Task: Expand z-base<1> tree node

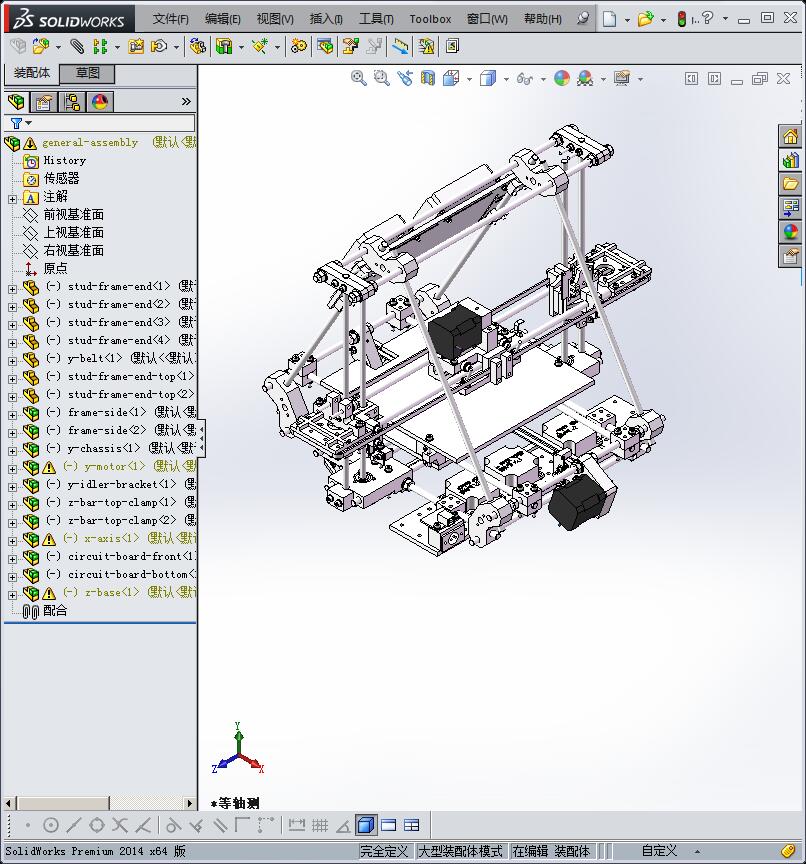Action: coord(13,595)
